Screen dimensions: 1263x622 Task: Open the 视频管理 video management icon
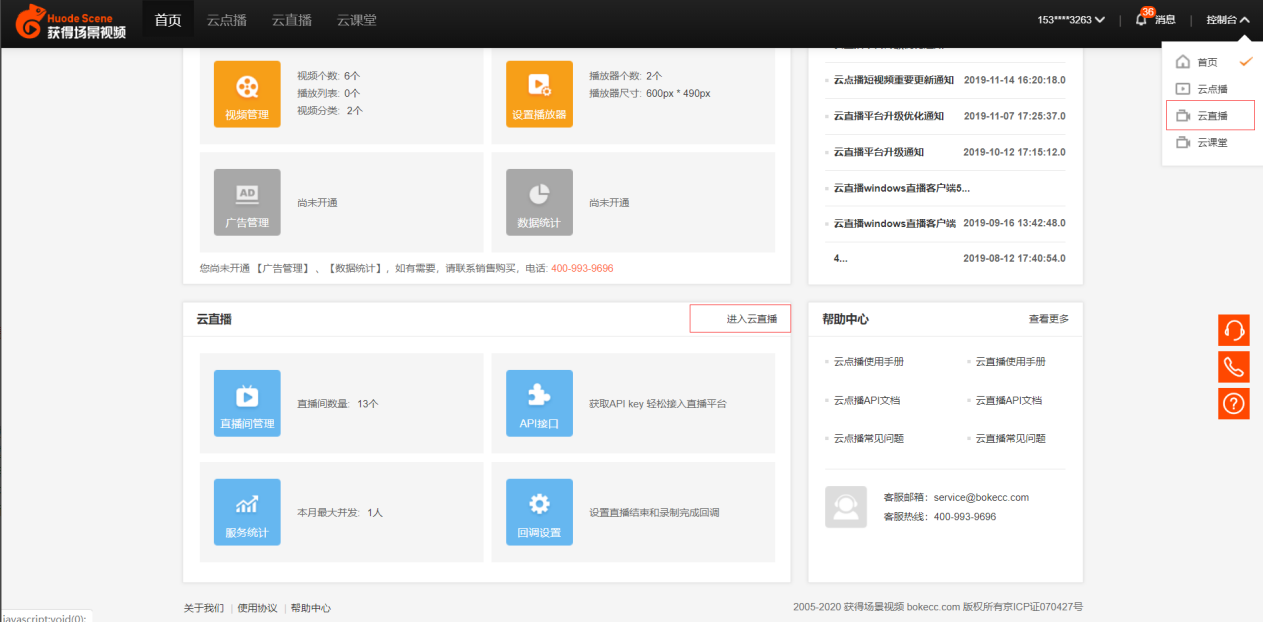click(246, 94)
